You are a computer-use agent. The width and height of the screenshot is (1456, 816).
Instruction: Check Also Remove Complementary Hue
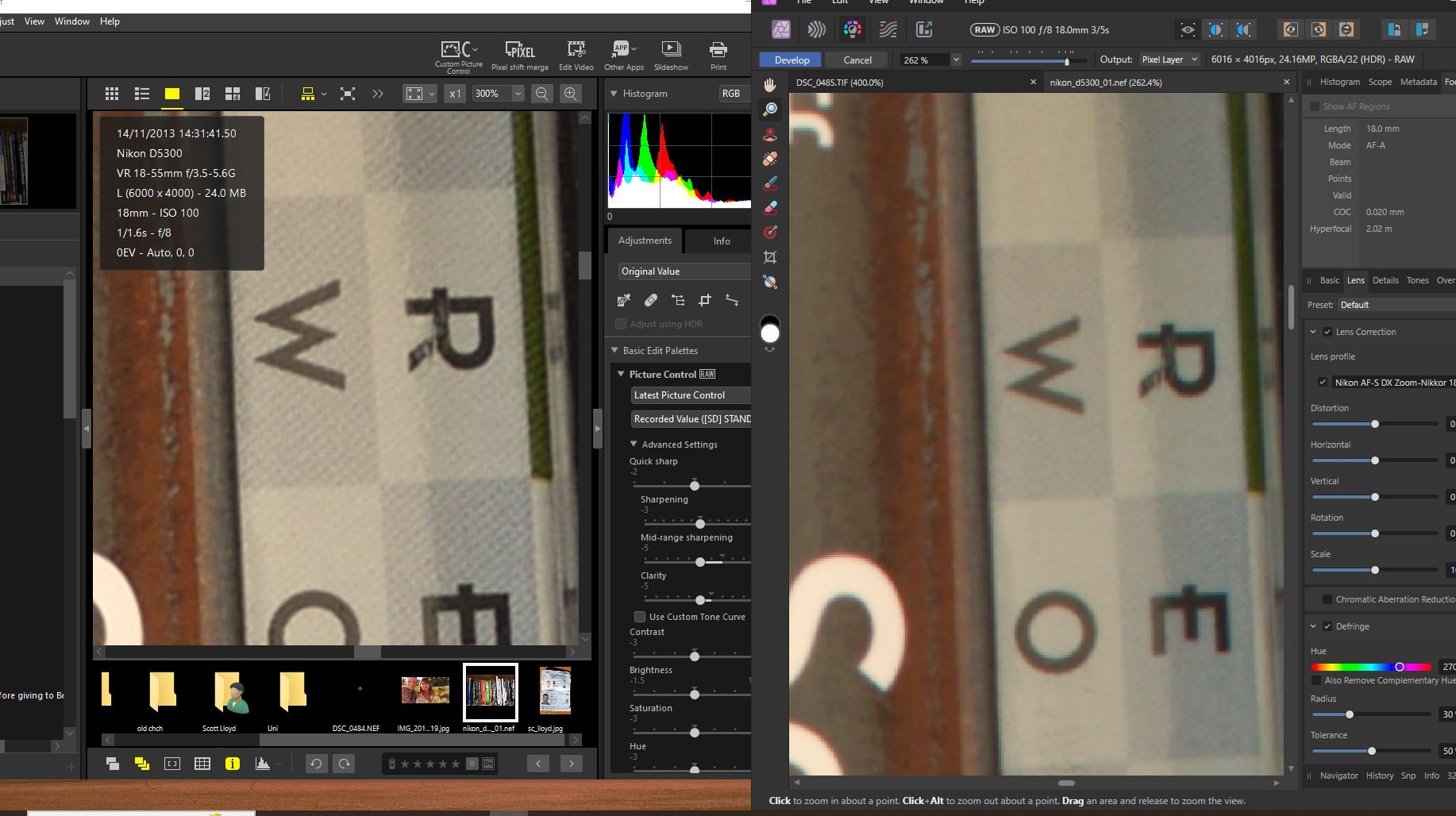pos(1316,680)
